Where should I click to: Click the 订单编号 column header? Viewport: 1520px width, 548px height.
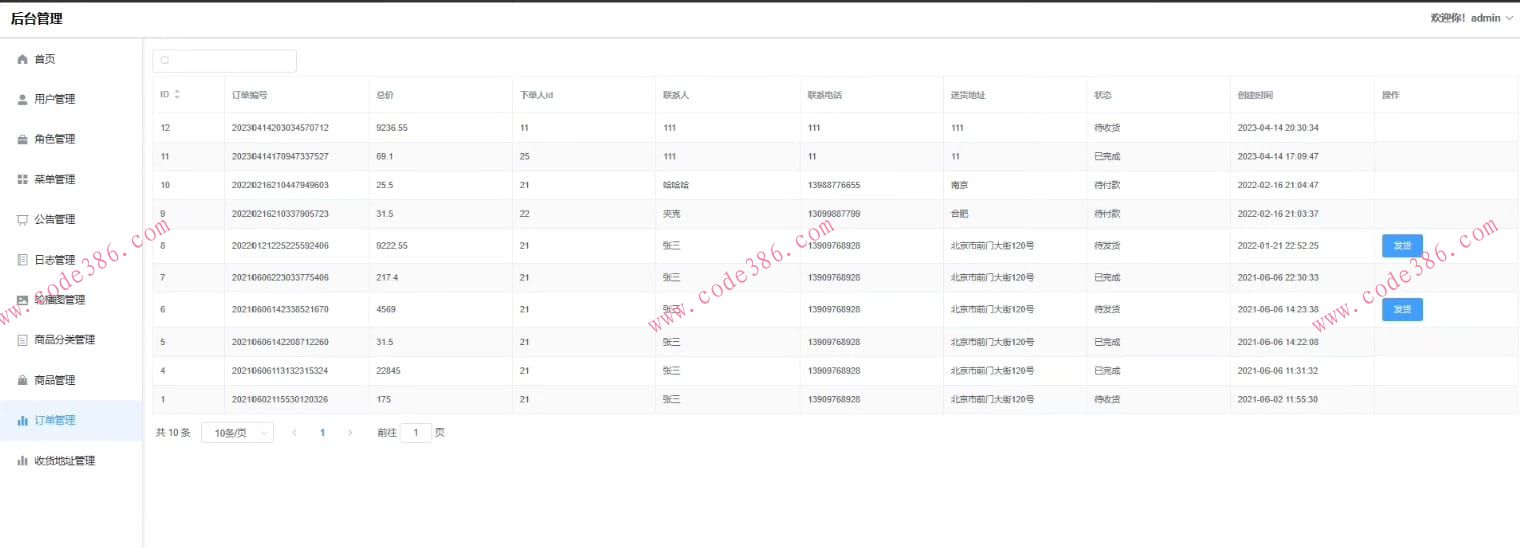pyautogui.click(x=249, y=95)
